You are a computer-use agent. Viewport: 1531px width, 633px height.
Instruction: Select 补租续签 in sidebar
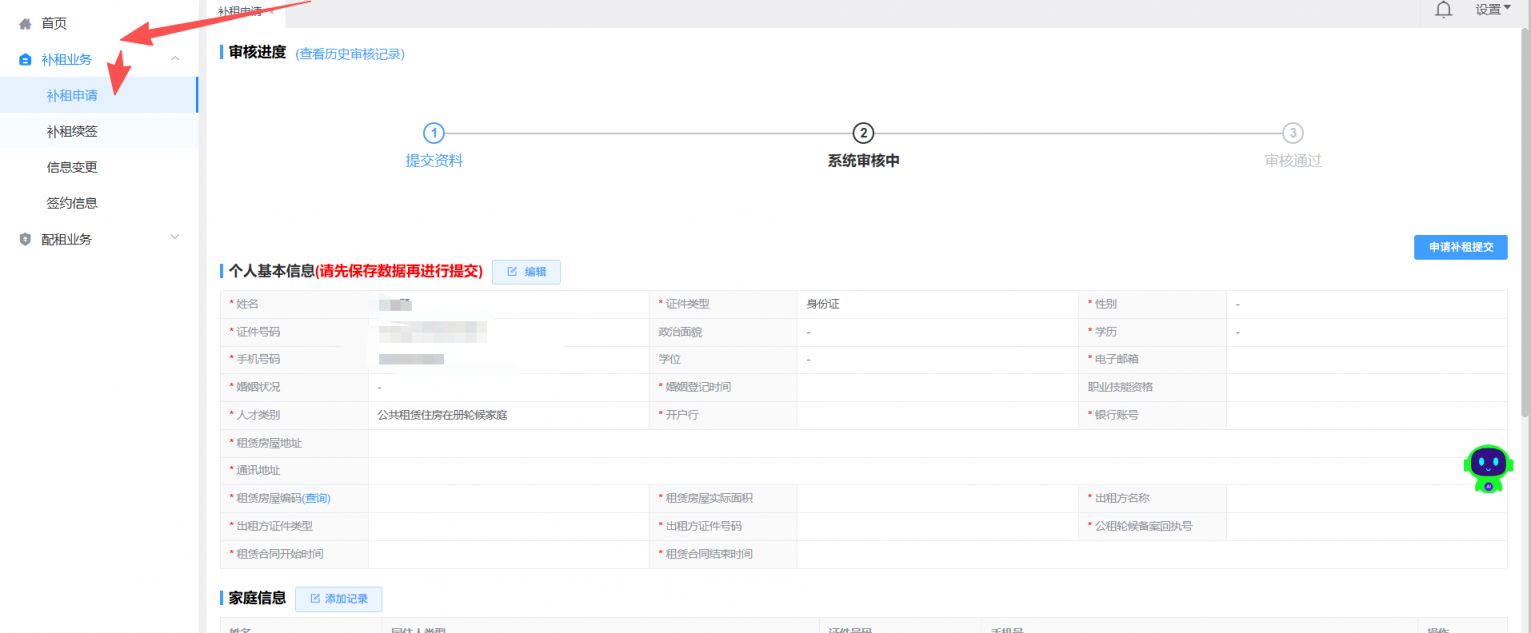click(72, 132)
